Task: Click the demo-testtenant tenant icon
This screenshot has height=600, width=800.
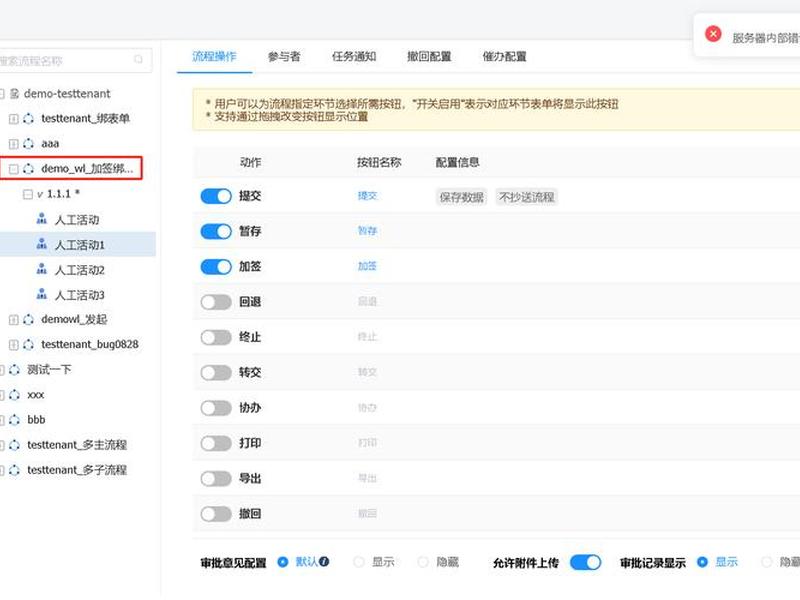Action: [14, 93]
